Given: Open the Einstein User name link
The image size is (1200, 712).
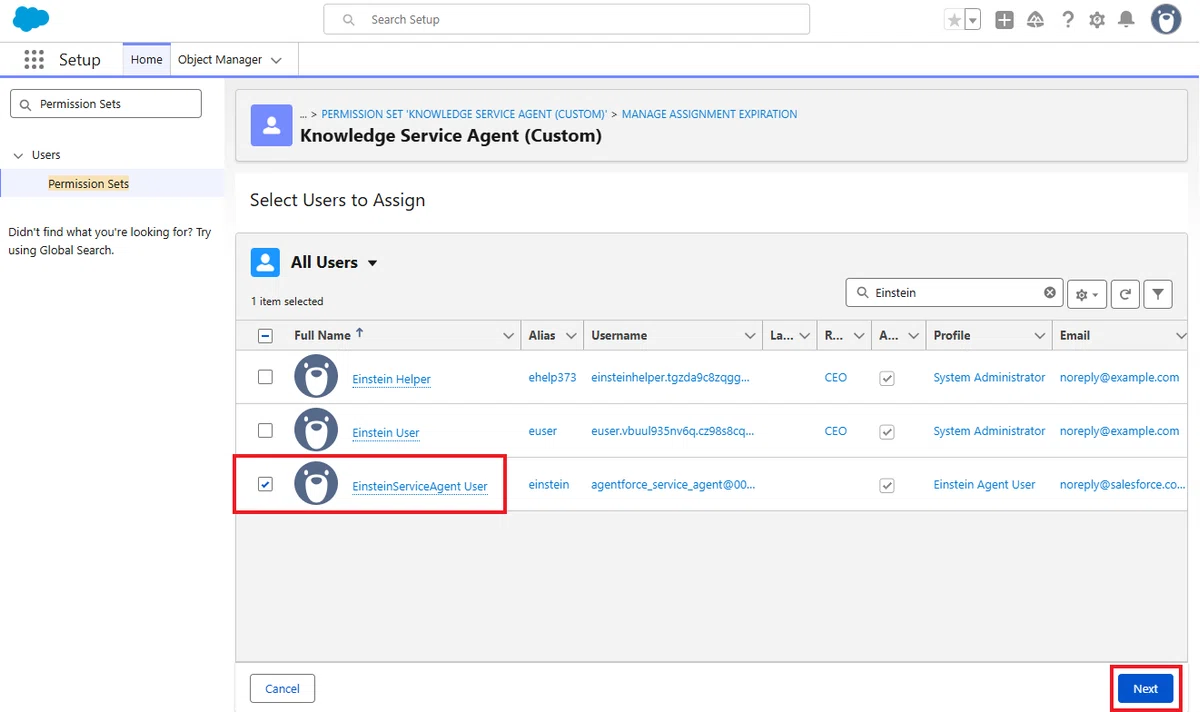Looking at the screenshot, I should pyautogui.click(x=386, y=433).
